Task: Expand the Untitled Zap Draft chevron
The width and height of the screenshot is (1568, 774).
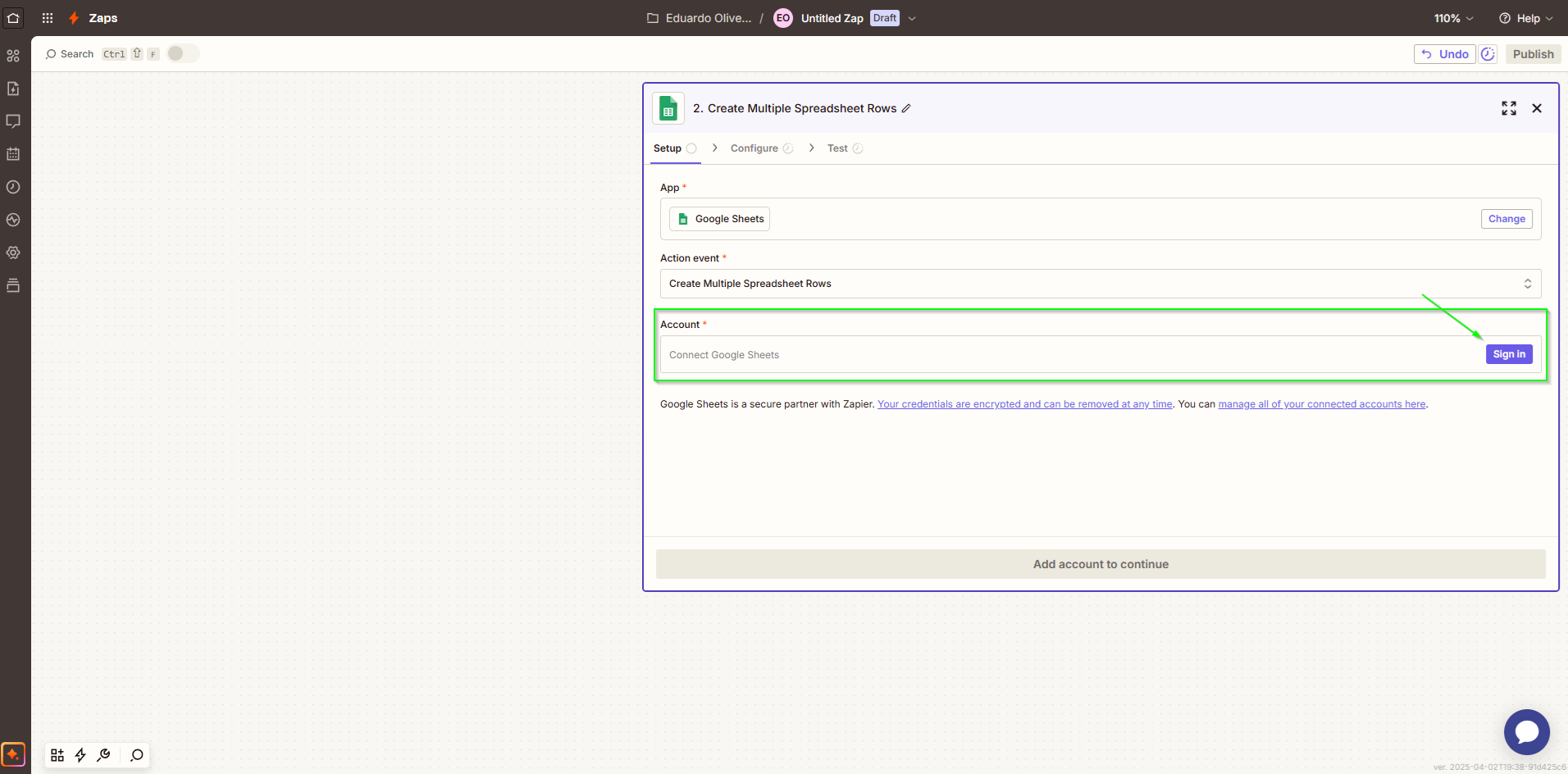Action: click(x=912, y=18)
